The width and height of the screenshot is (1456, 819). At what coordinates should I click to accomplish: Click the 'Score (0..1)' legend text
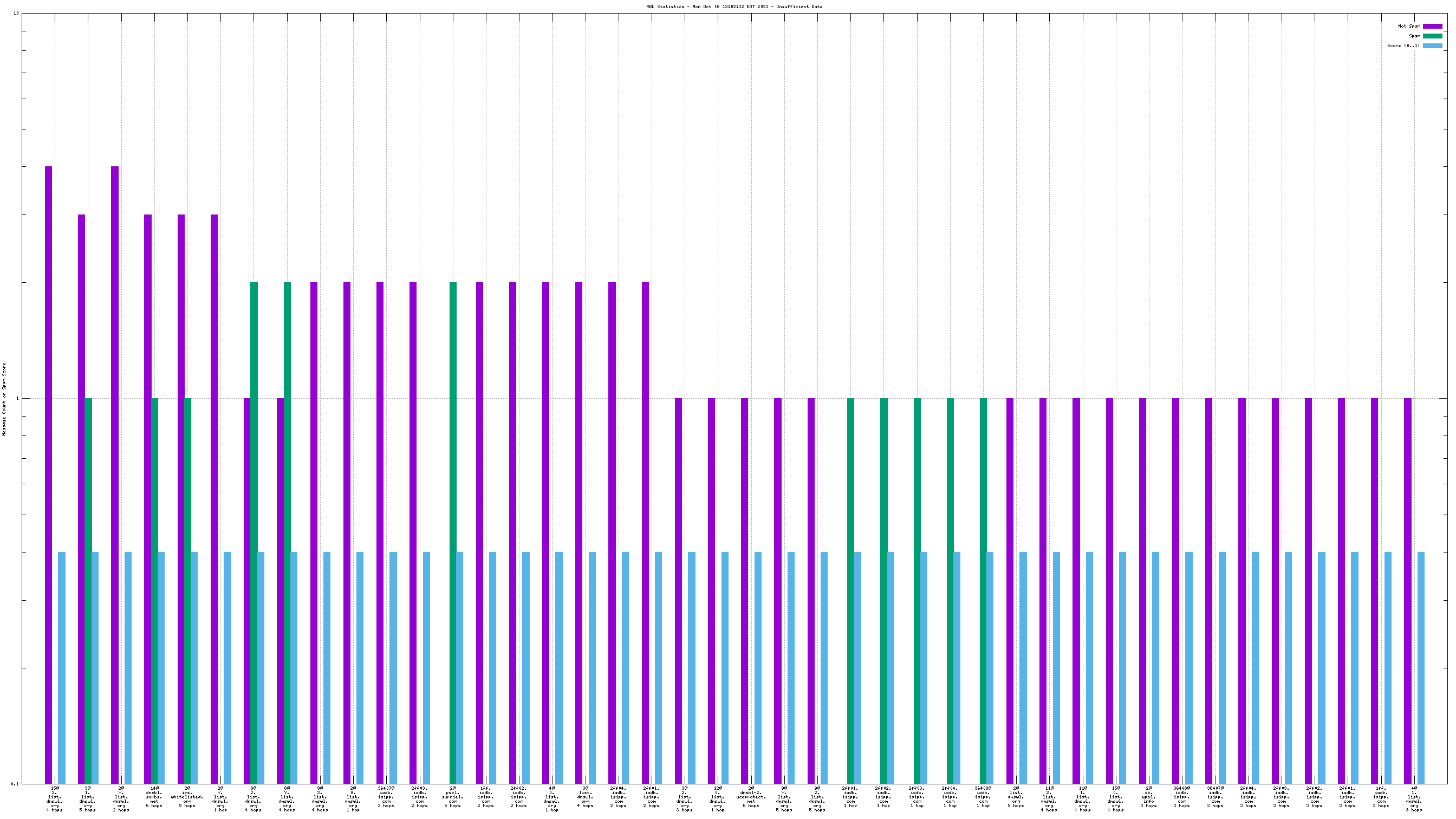coord(1403,46)
